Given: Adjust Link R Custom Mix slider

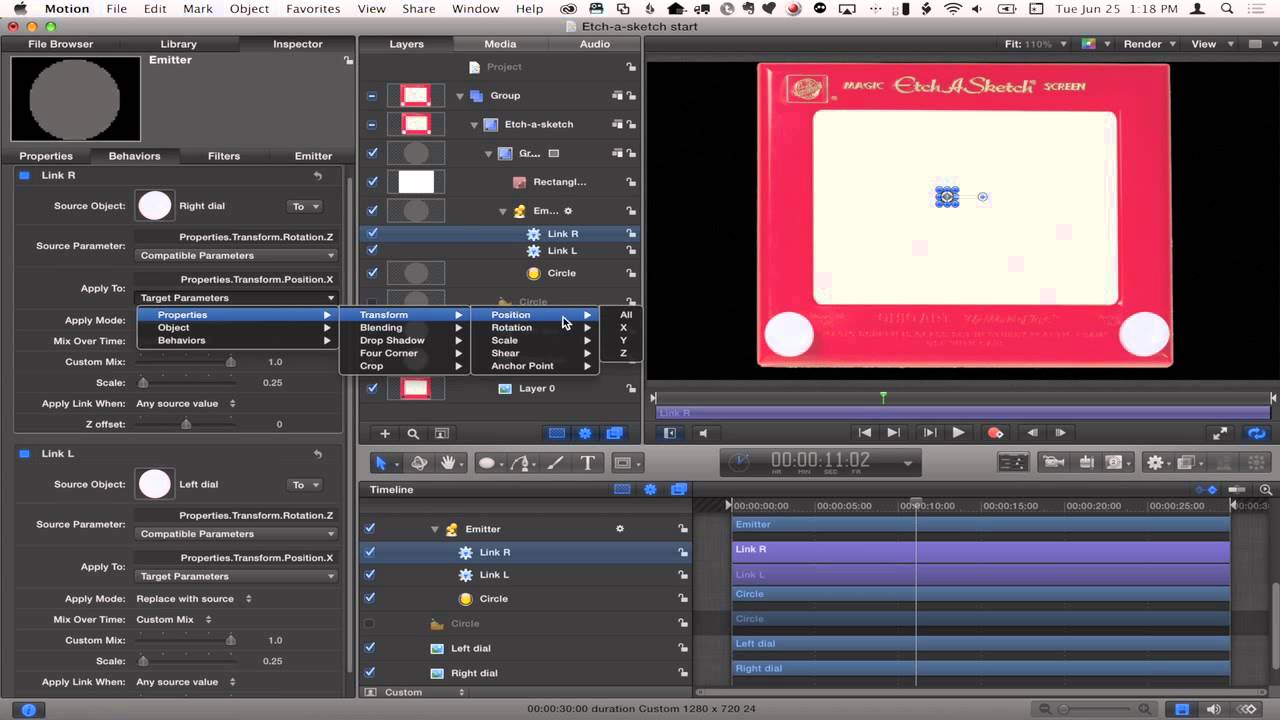Looking at the screenshot, I should click(x=231, y=362).
